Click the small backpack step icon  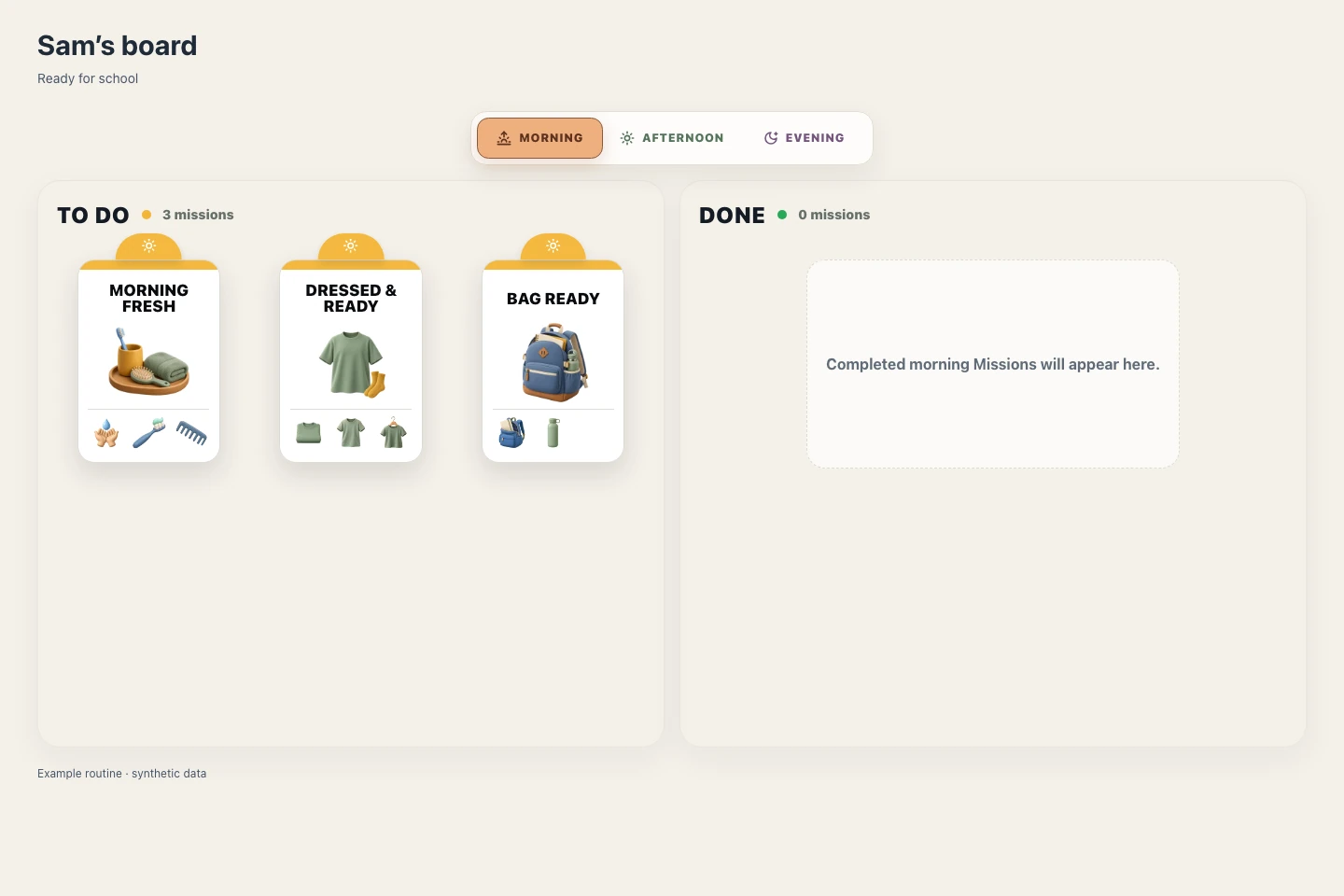[x=511, y=433]
